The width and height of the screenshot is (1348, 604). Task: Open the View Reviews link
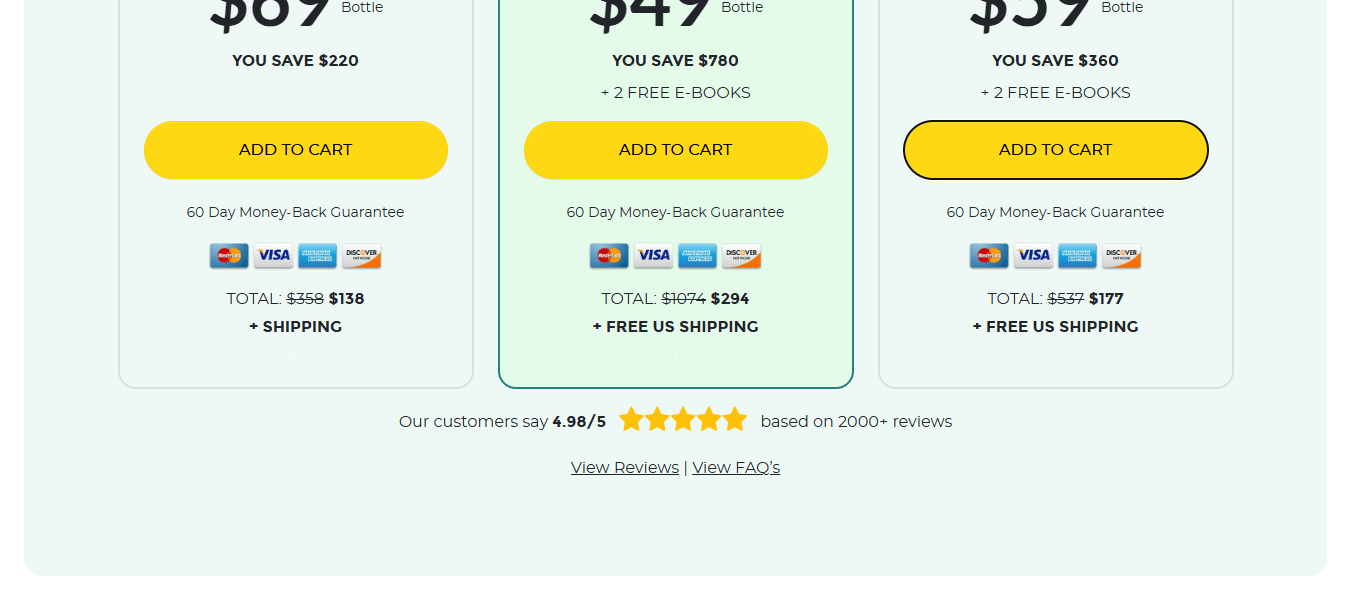pos(625,468)
